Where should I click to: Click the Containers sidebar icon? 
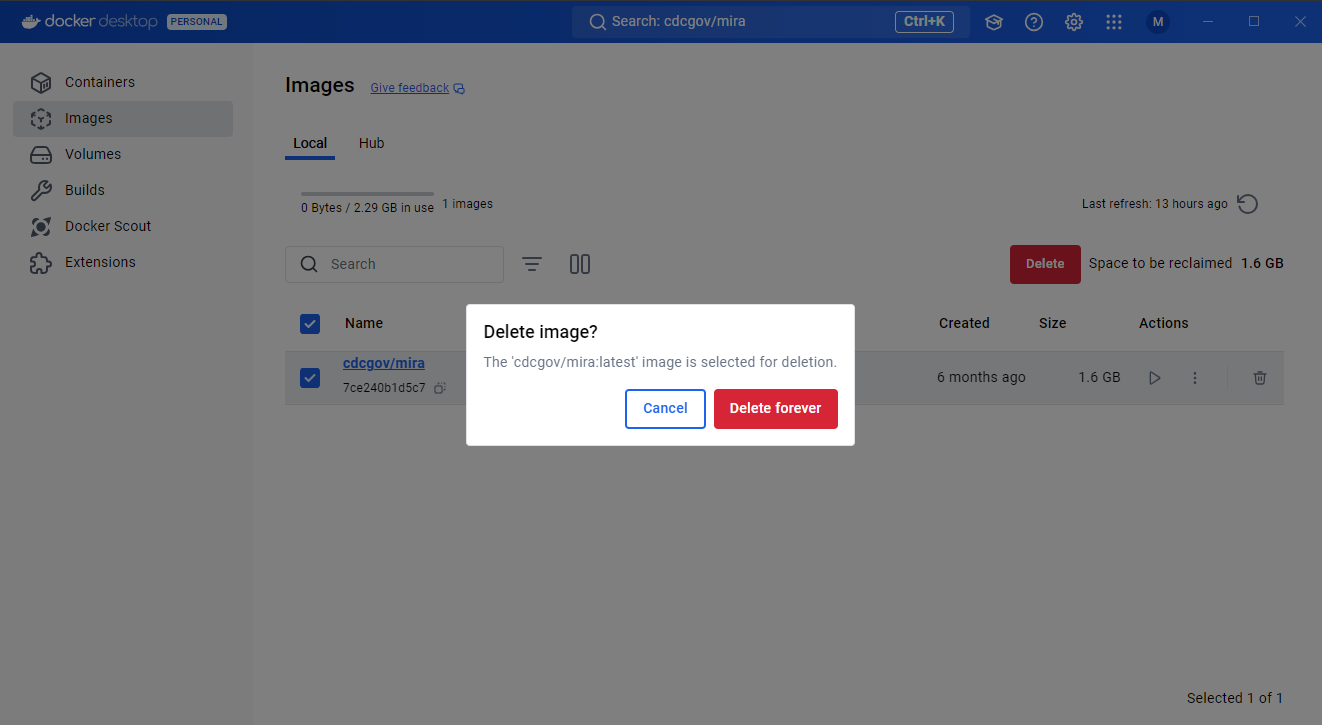pyautogui.click(x=41, y=82)
